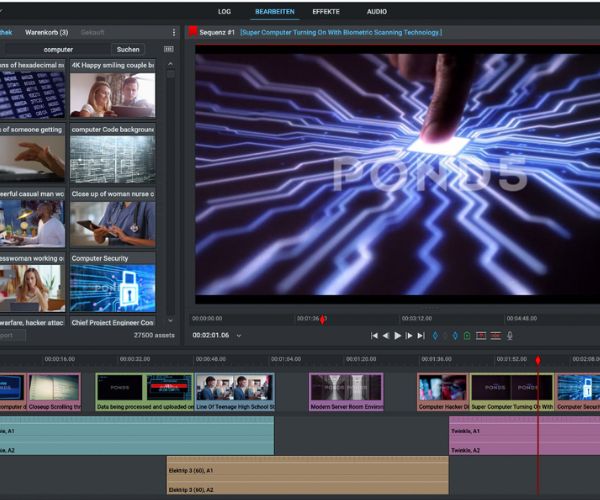This screenshot has width=600, height=500.
Task: Jump to the end of the sequence
Action: pos(421,336)
